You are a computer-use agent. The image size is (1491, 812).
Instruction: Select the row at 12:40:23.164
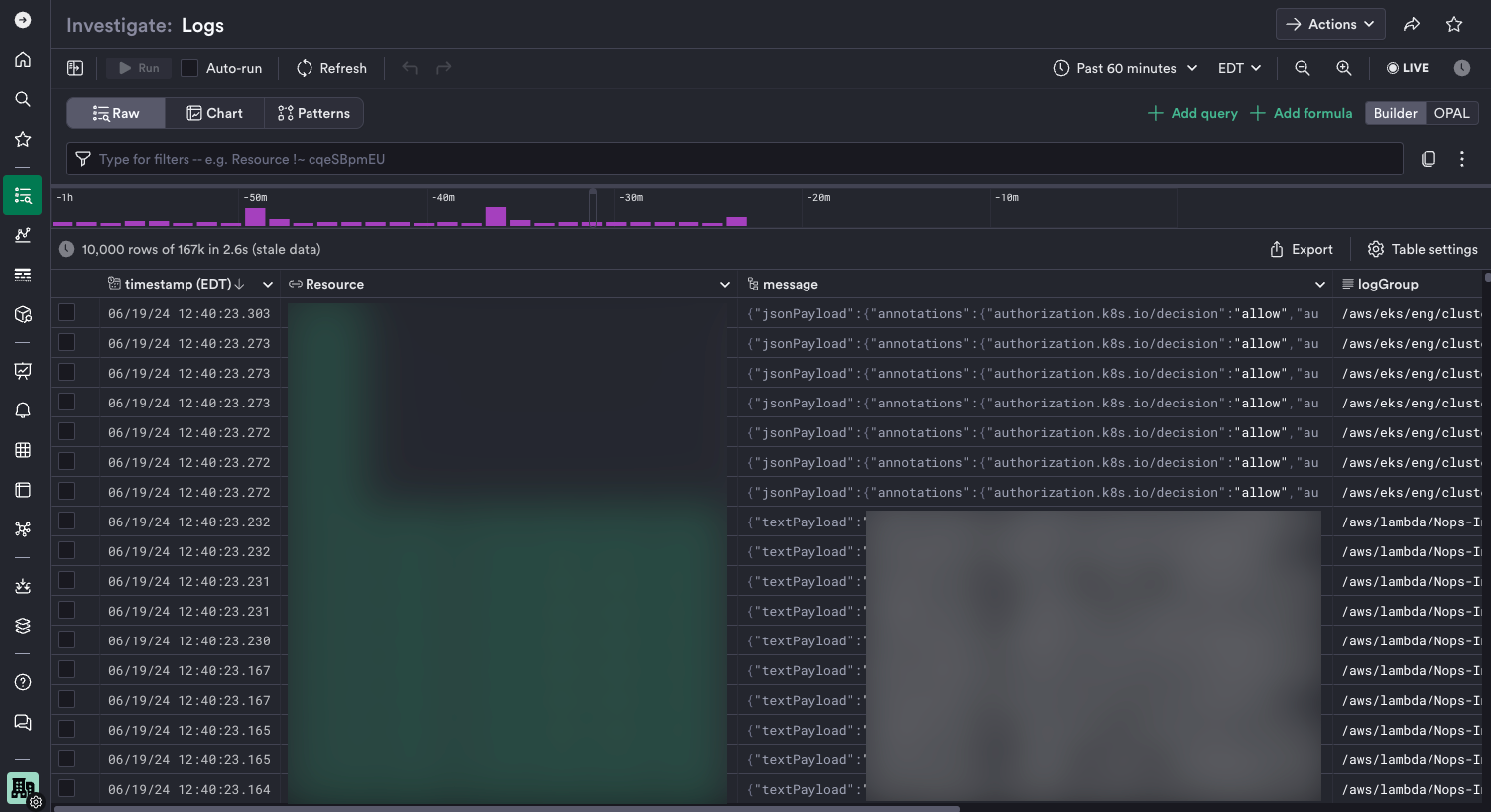pyautogui.click(x=66, y=788)
